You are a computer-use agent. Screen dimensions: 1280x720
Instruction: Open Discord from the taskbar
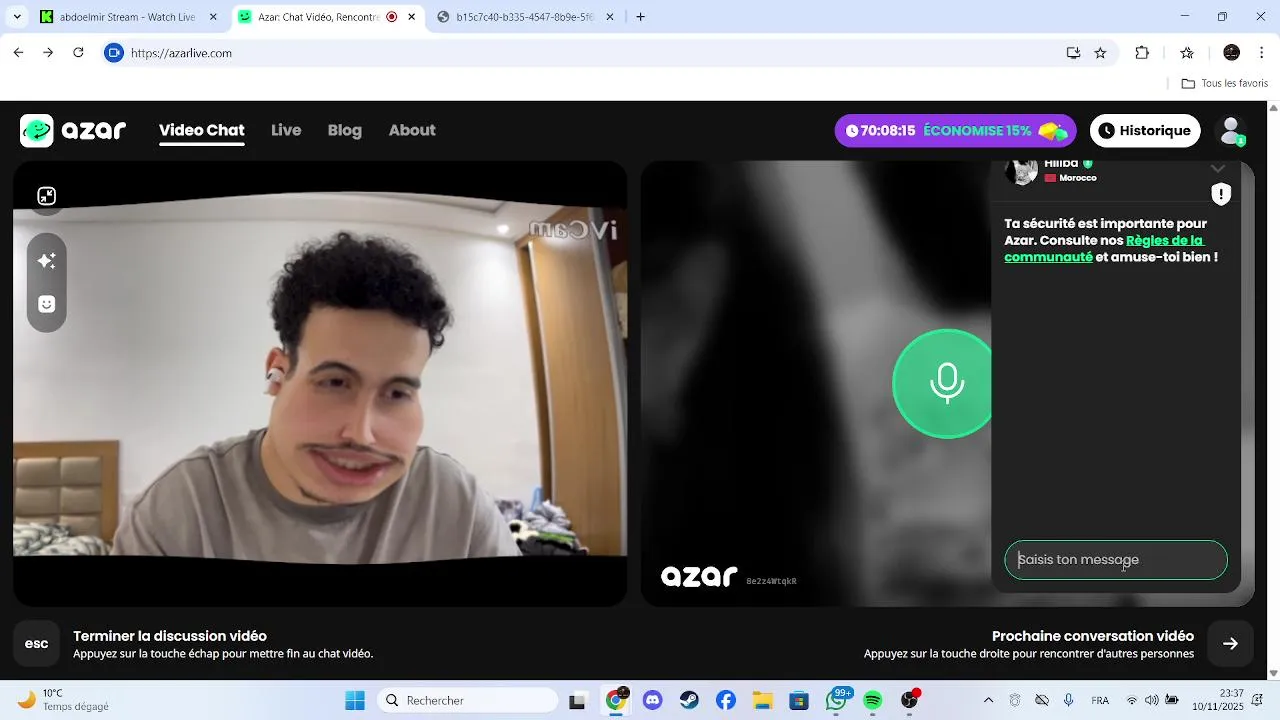653,701
